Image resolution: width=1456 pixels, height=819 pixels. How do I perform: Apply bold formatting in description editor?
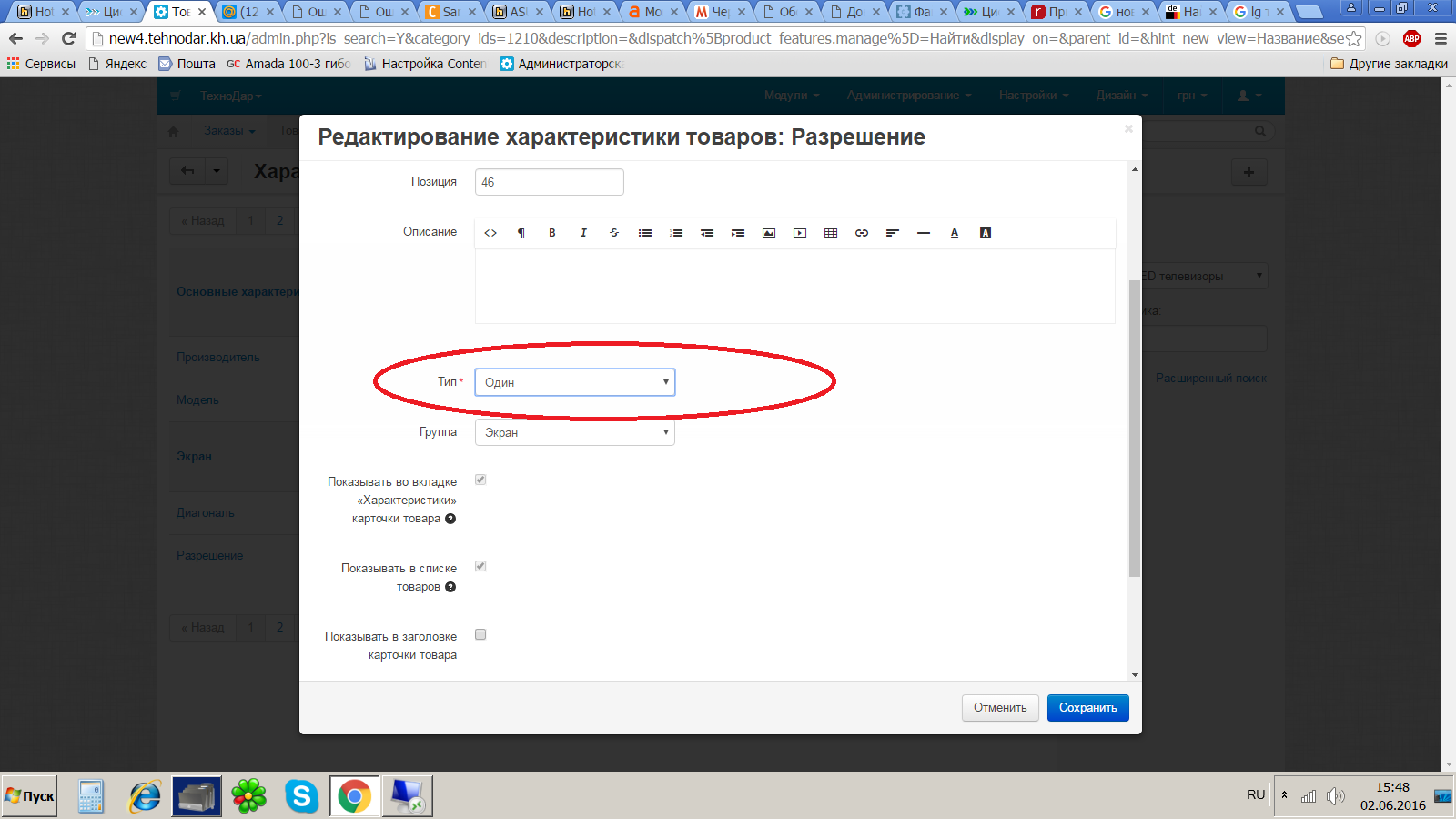[552, 233]
